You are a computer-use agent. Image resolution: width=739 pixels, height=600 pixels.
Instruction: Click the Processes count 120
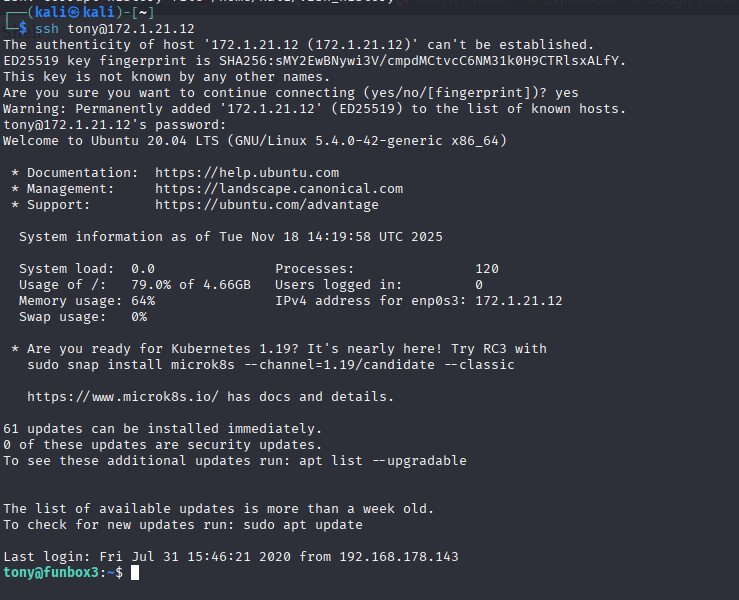pos(487,269)
